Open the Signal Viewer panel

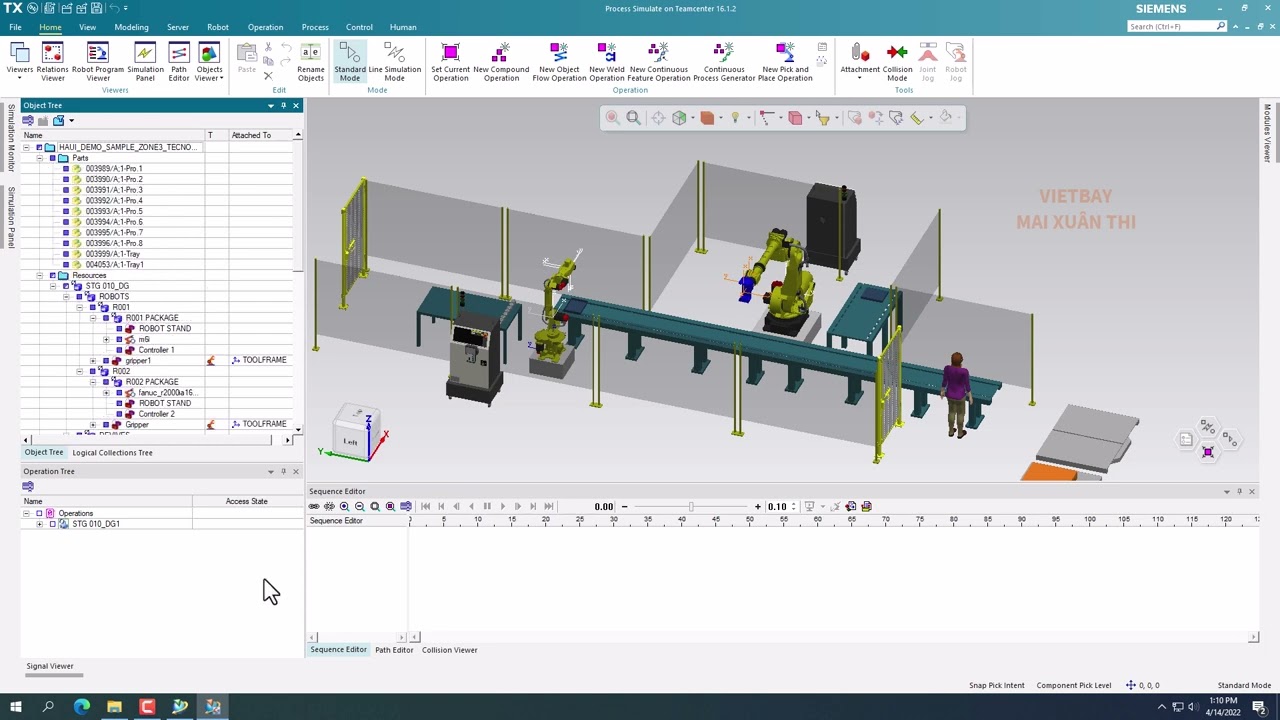[x=50, y=666]
